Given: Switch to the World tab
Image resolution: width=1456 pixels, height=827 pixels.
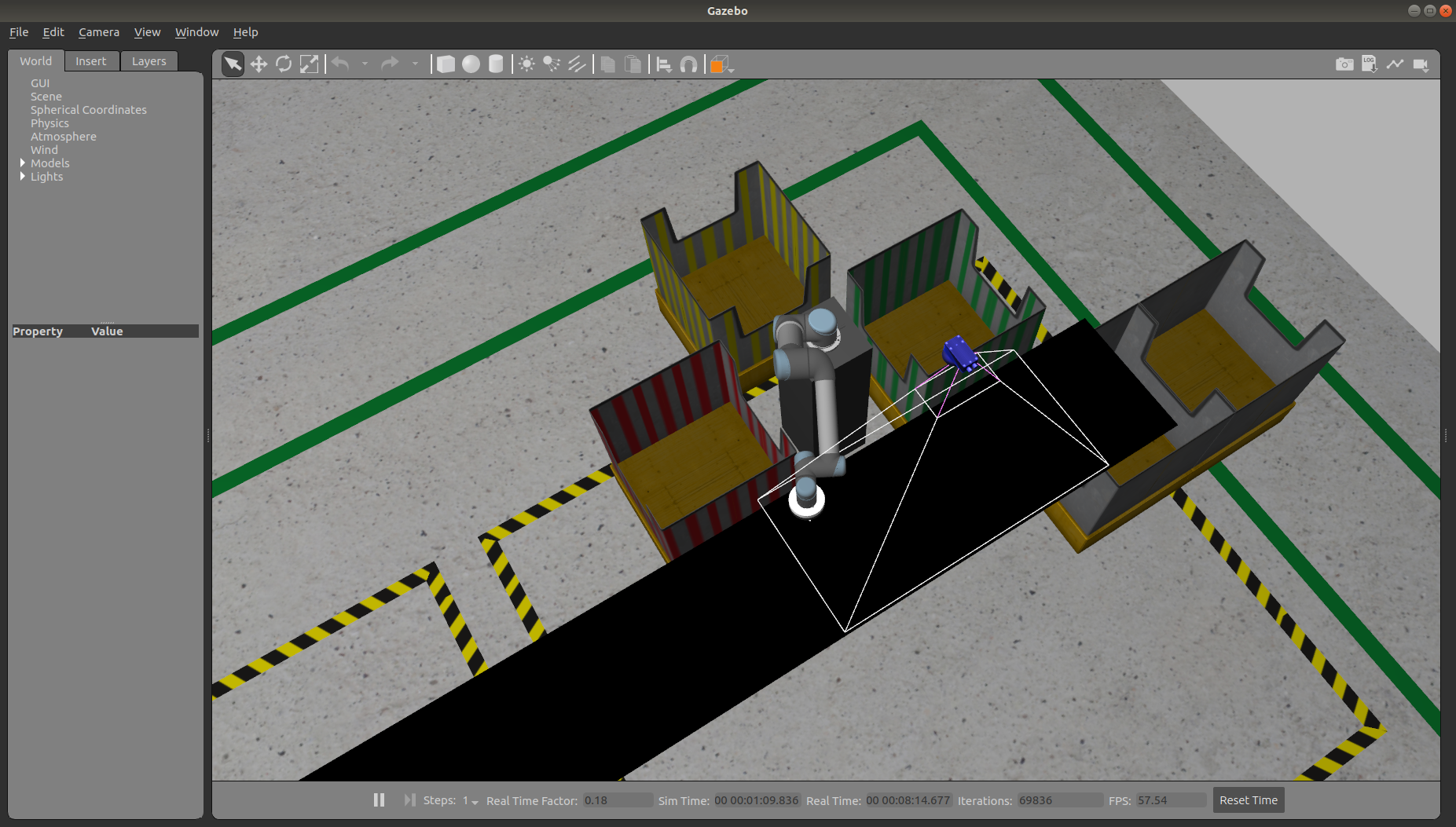Looking at the screenshot, I should click(x=36, y=61).
